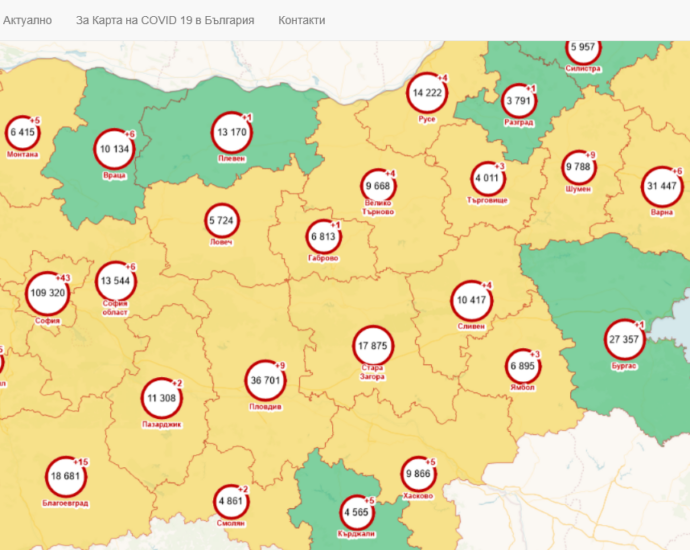Screen dimensions: 690x550
Task: Select the Сливен circle with 10 417
Action: (471, 301)
